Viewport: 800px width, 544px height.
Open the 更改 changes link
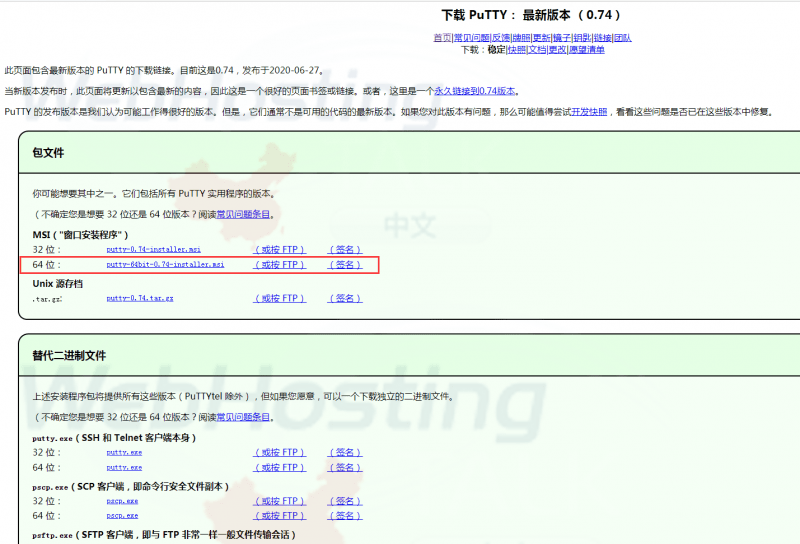557,50
